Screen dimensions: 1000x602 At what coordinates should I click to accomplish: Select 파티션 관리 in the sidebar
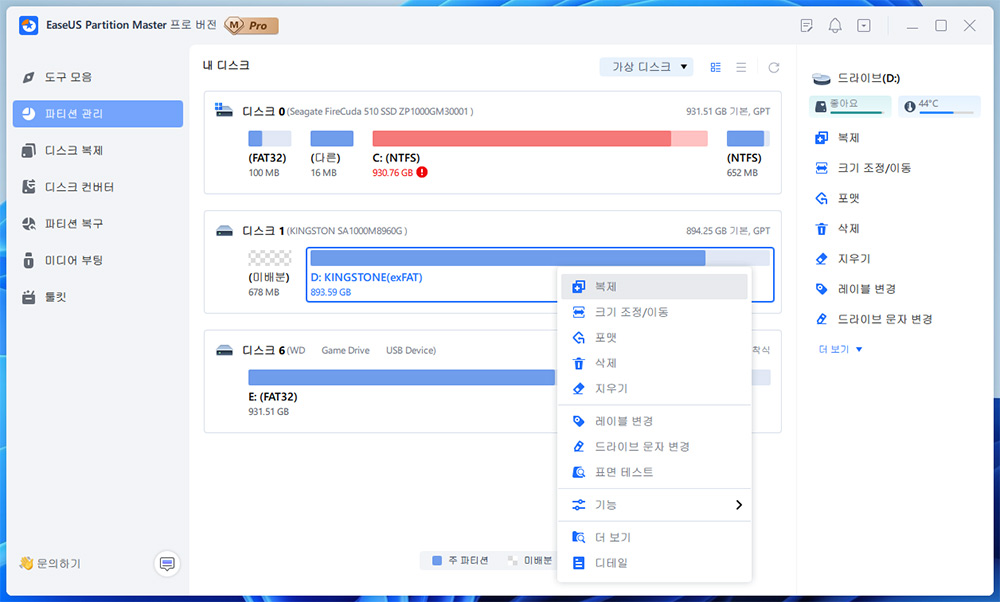[x=98, y=114]
